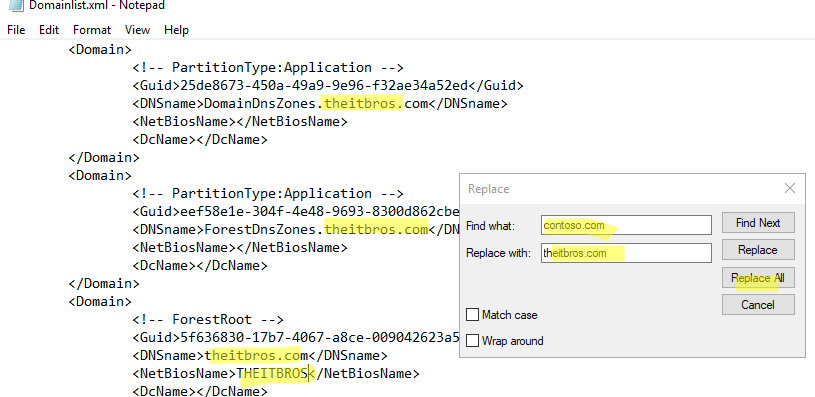Open the Help menu
The image size is (815, 397).
176,30
